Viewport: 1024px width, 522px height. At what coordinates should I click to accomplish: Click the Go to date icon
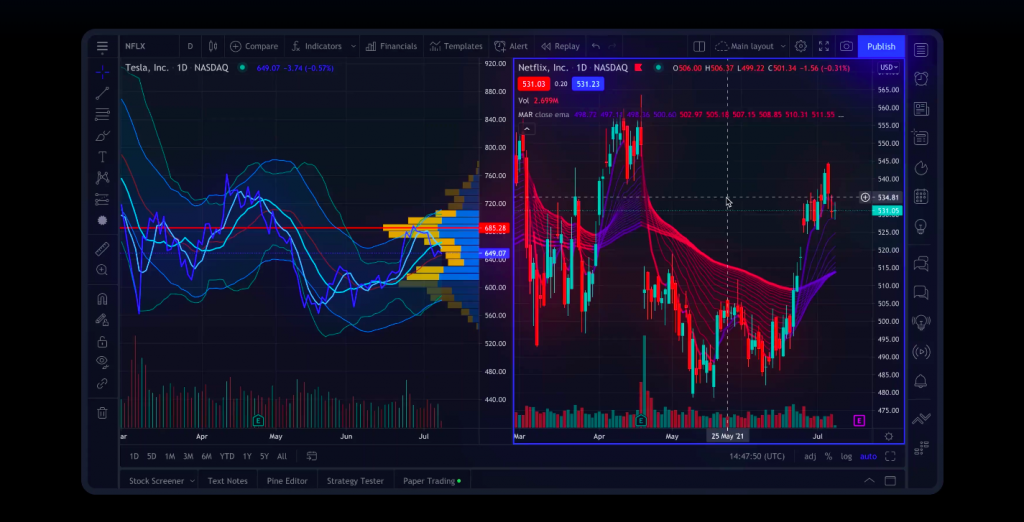[312, 456]
